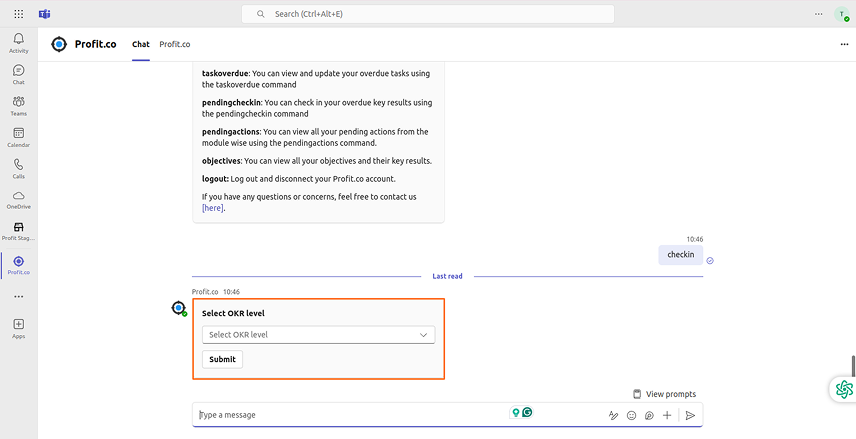
Task: Open View prompts
Action: click(664, 394)
